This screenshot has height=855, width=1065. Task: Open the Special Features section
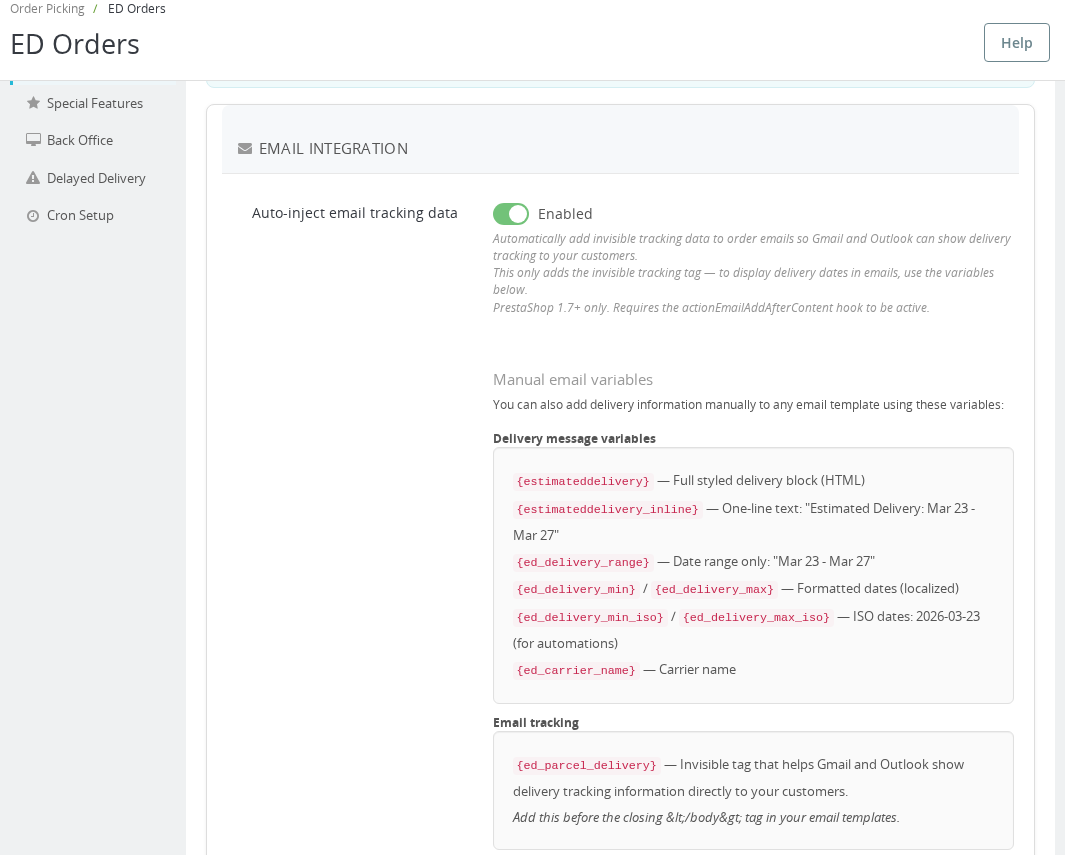94,103
